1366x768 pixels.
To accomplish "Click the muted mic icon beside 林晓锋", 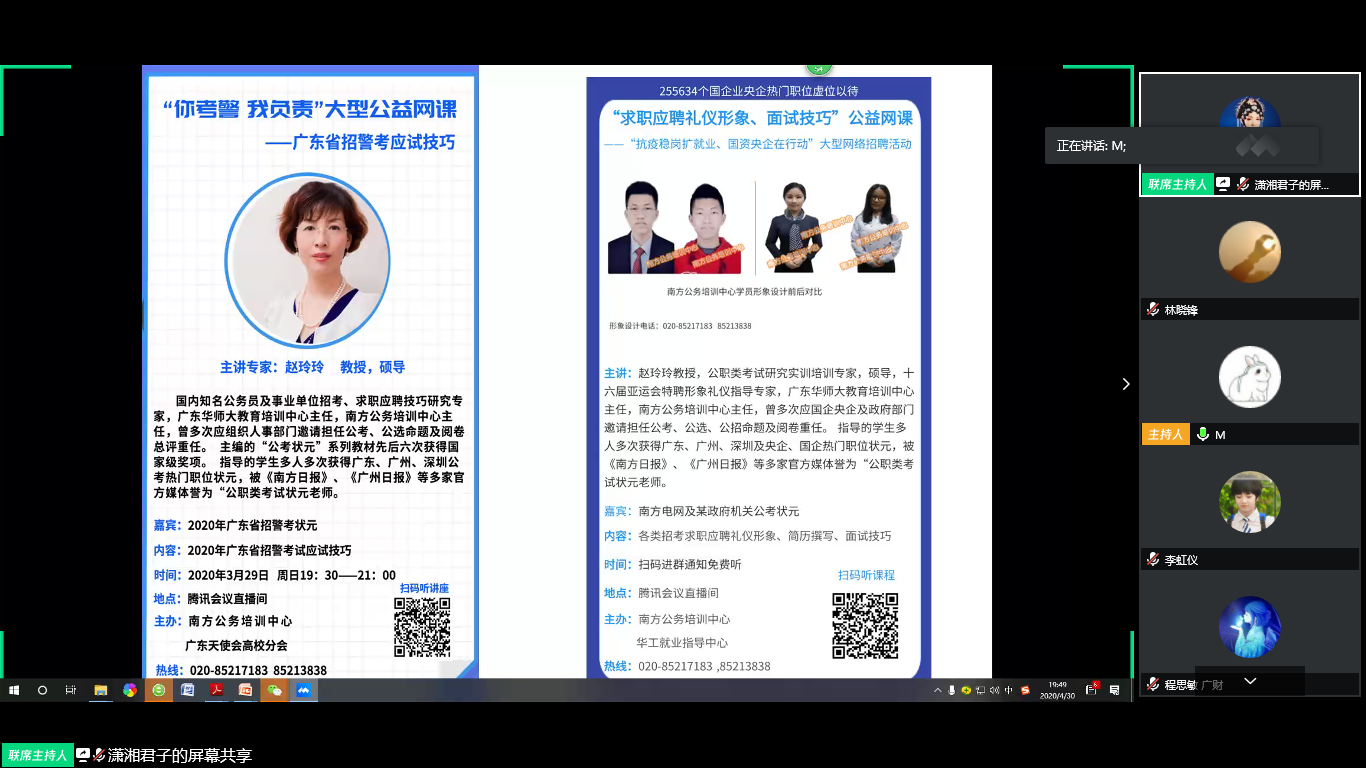I will coord(1153,310).
